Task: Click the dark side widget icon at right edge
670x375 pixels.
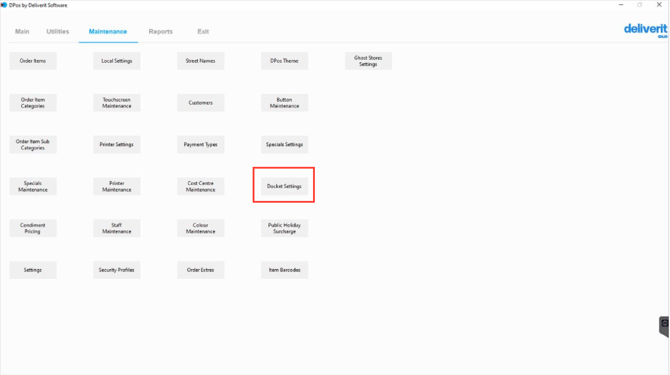Action: click(x=664, y=326)
